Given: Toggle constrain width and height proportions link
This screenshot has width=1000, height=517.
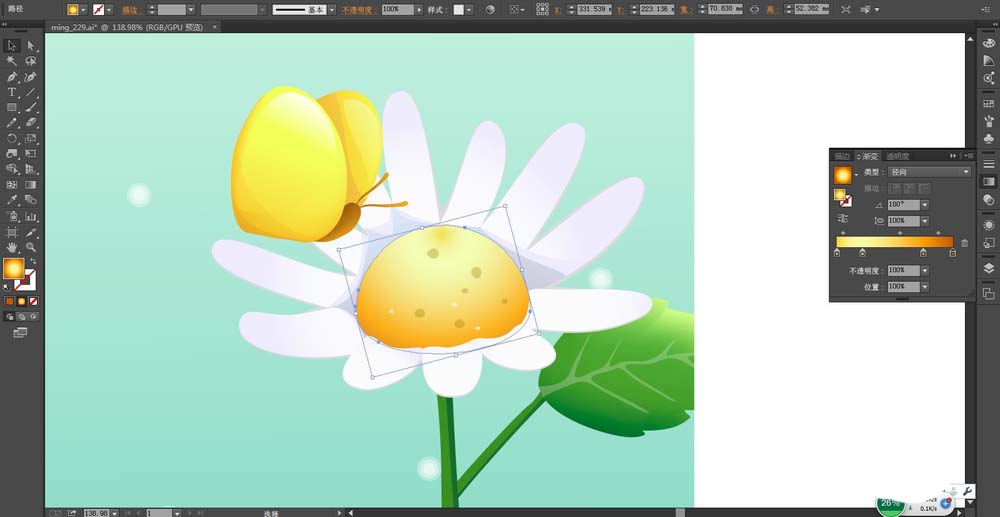Looking at the screenshot, I should point(754,10).
